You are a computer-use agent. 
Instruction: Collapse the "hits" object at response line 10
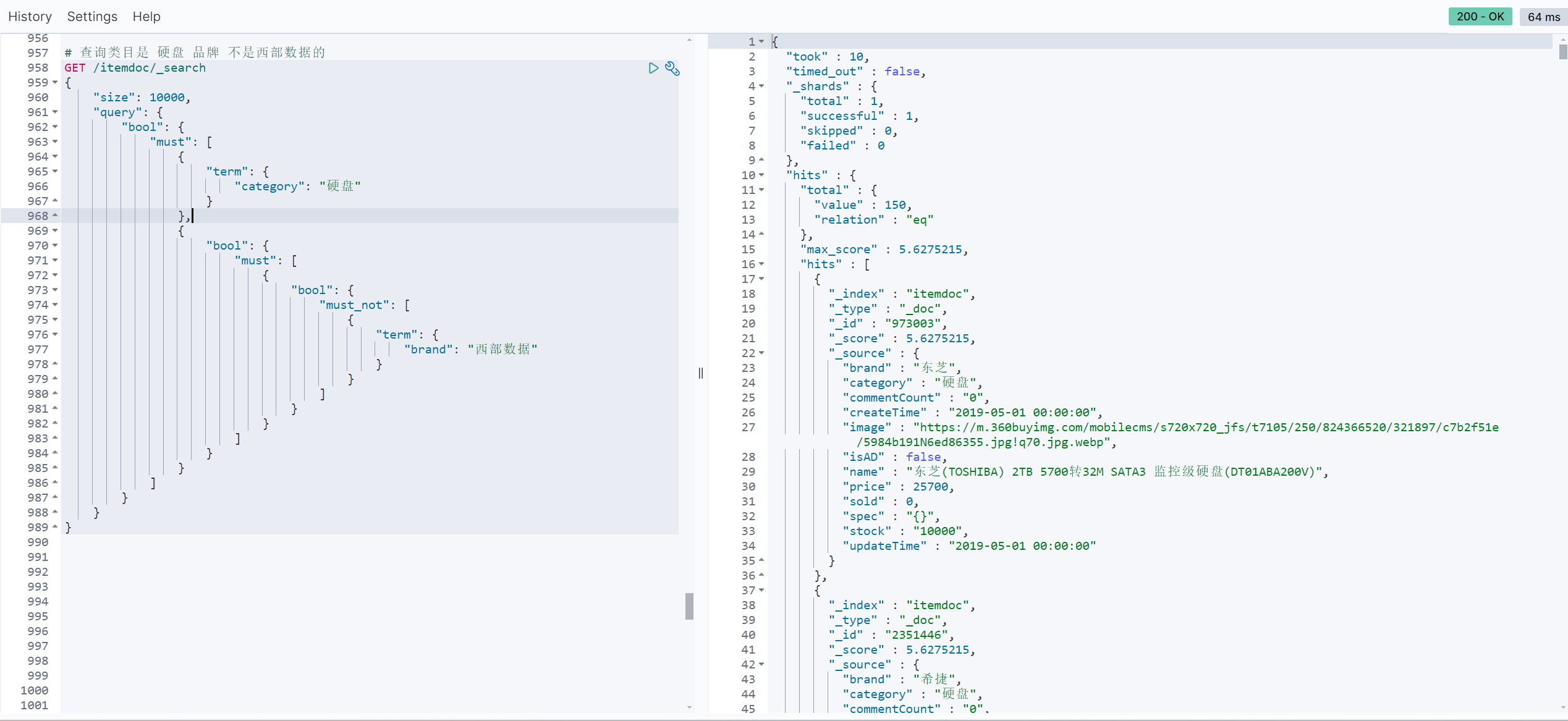pyautogui.click(x=761, y=175)
